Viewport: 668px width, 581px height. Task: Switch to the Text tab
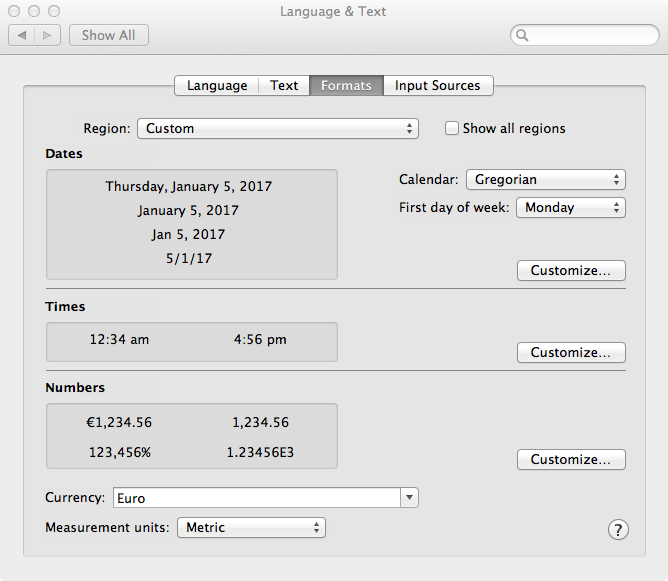click(x=284, y=86)
